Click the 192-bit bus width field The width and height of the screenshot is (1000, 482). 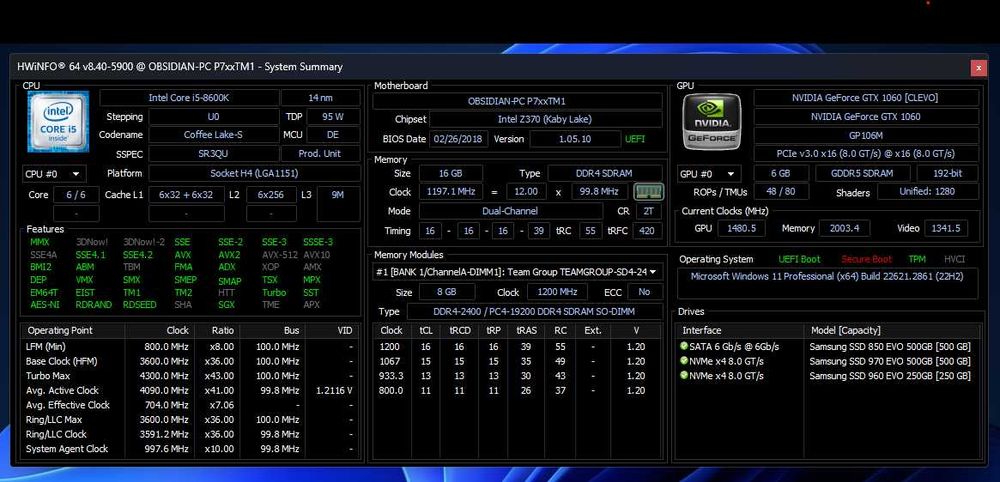tap(947, 173)
